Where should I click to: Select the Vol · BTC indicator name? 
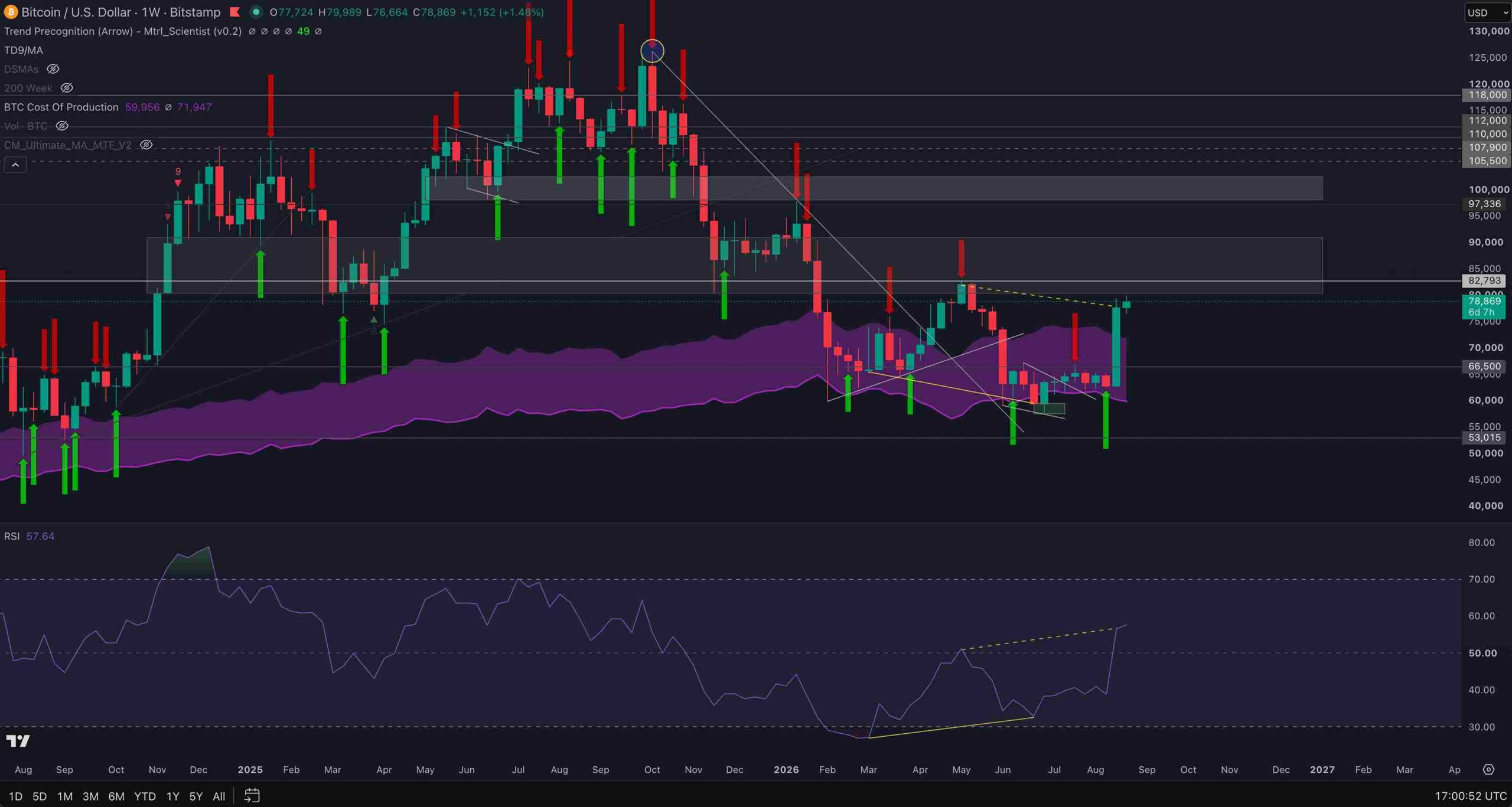[x=26, y=126]
